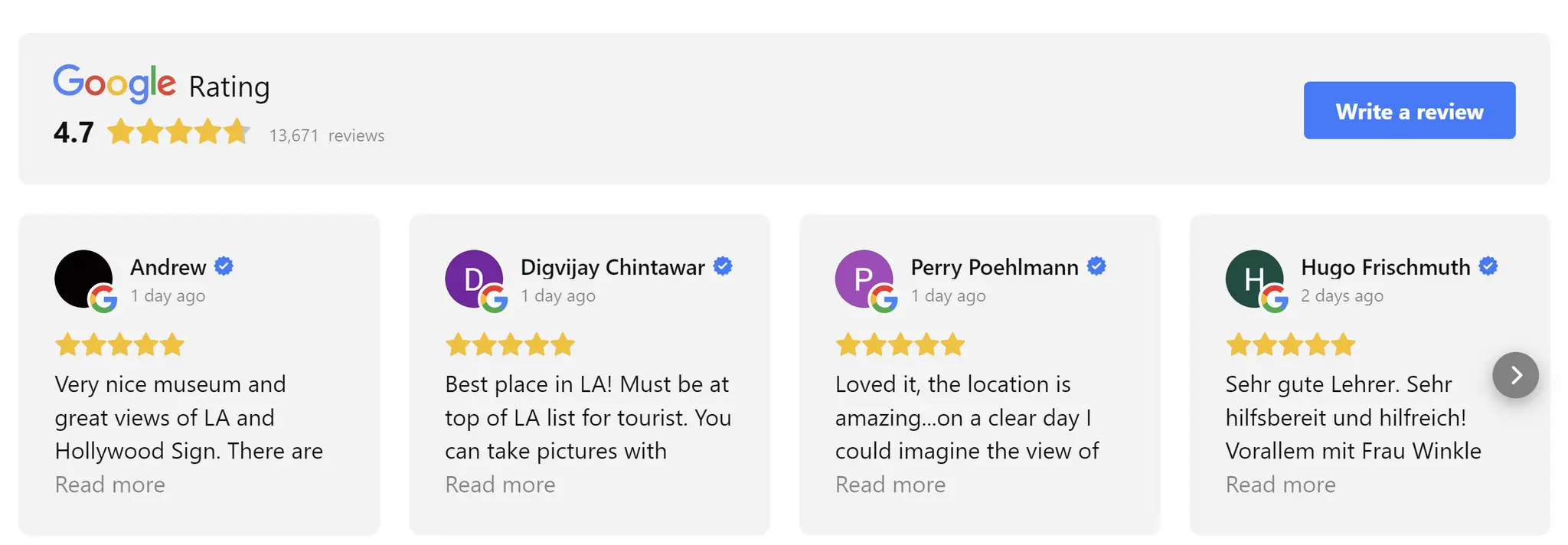Click Perry Poehlmann's verified badge

1096,266
